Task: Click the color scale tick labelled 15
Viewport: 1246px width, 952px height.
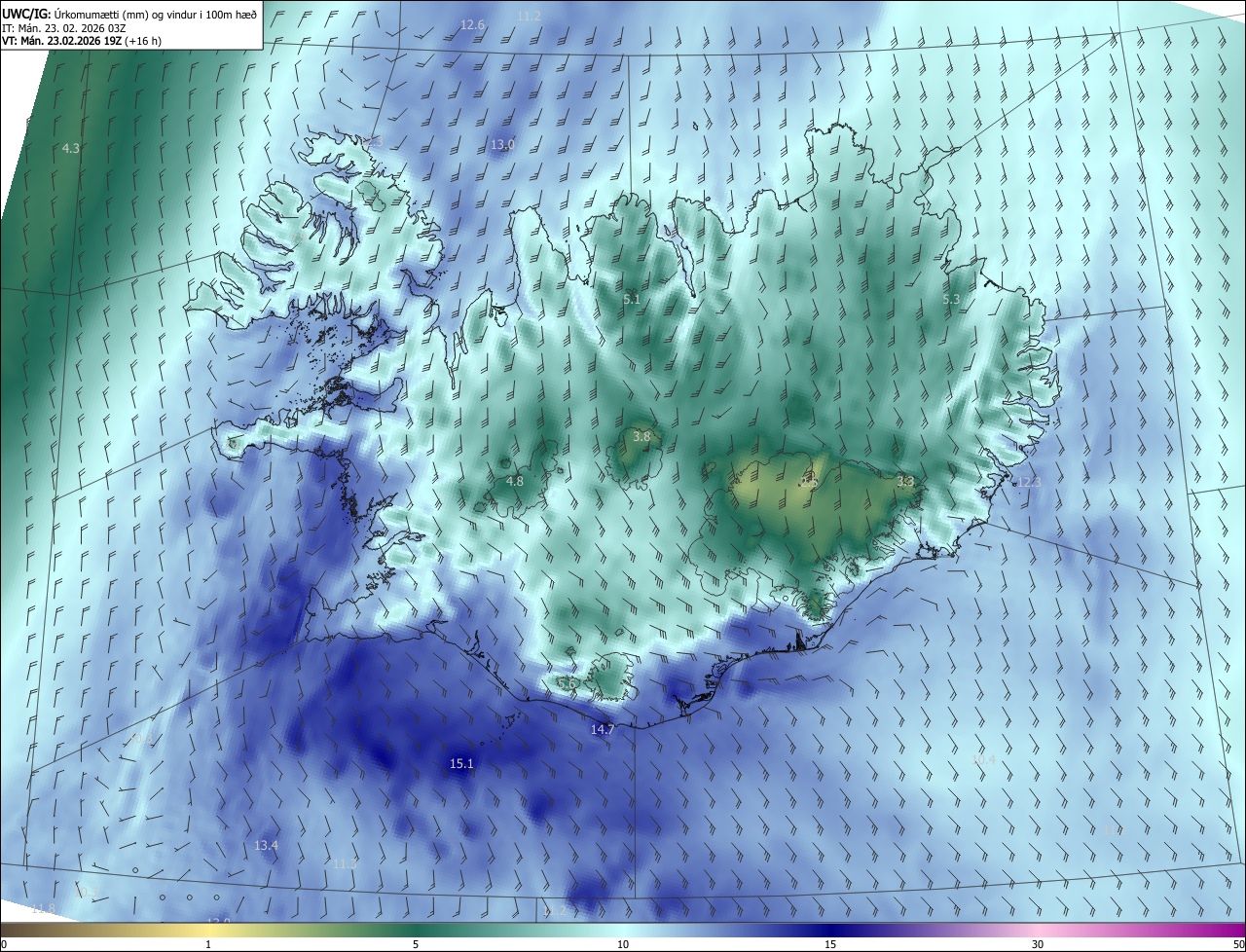Action: coord(830,944)
